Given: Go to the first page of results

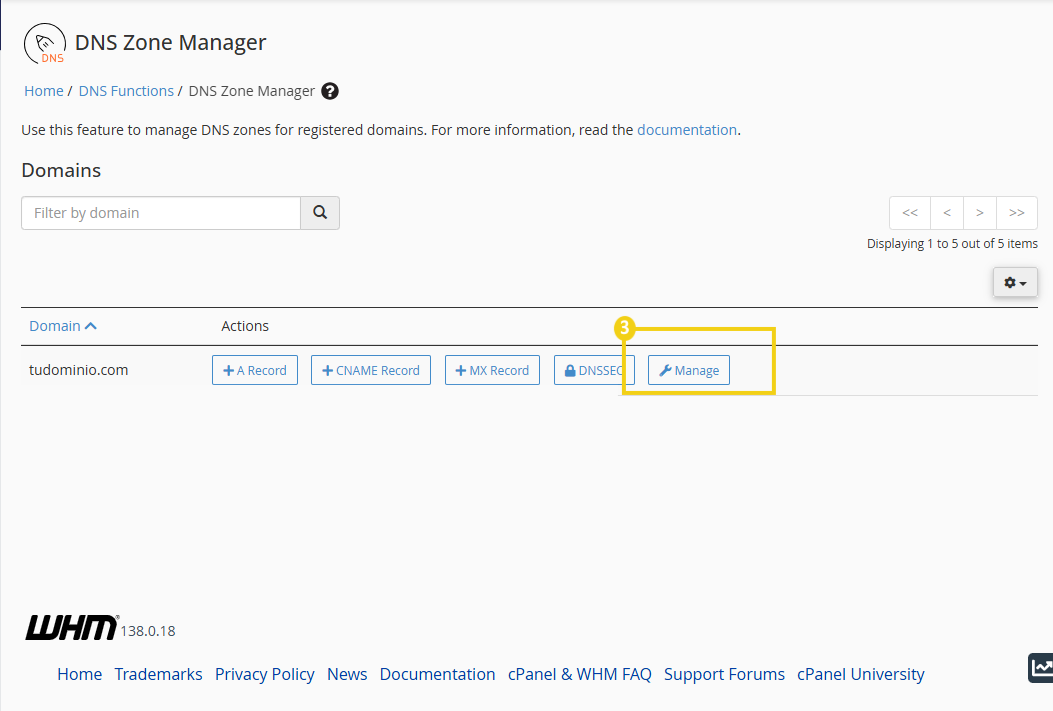Looking at the screenshot, I should click(x=910, y=213).
